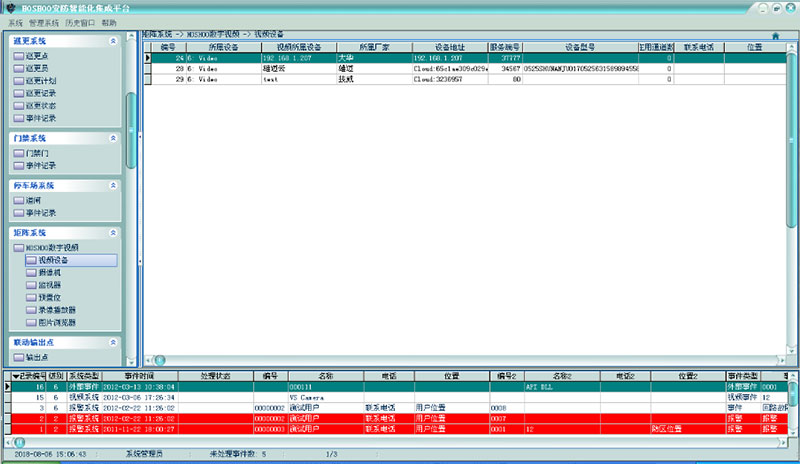The height and width of the screenshot is (464, 800).
Task: Open 巡更计划 from the sidebar
Action: [38, 80]
